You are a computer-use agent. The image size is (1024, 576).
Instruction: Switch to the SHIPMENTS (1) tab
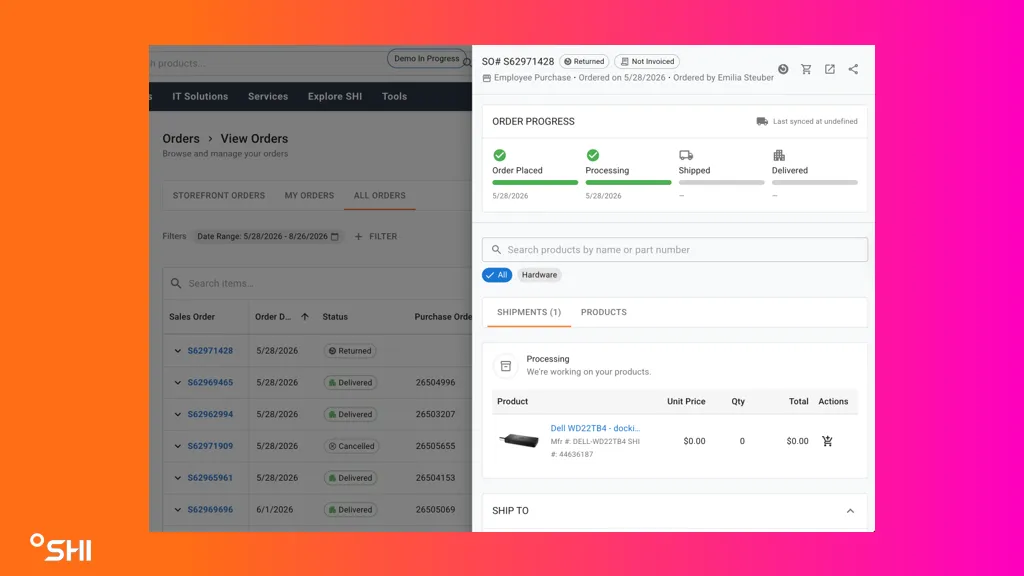(529, 312)
